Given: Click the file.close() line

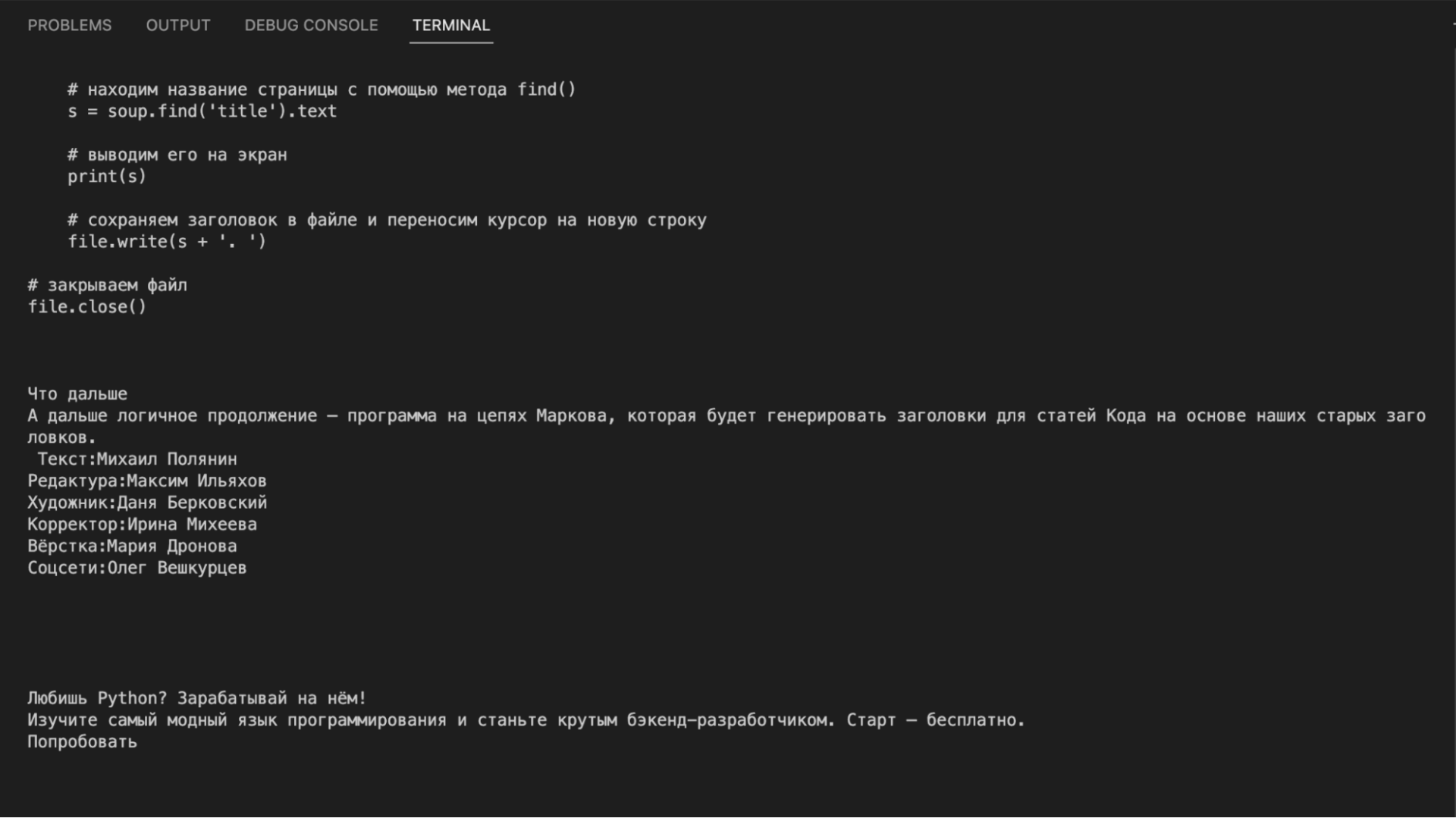Looking at the screenshot, I should 86,306.
